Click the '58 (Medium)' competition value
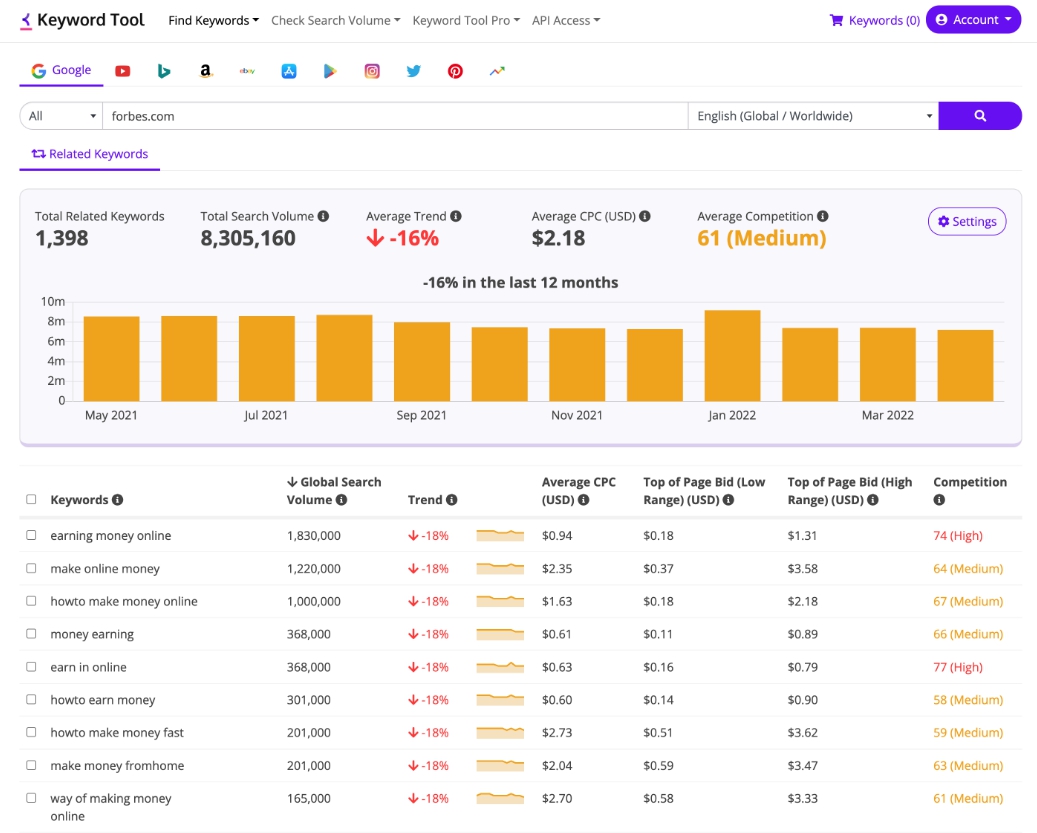 [x=968, y=699]
